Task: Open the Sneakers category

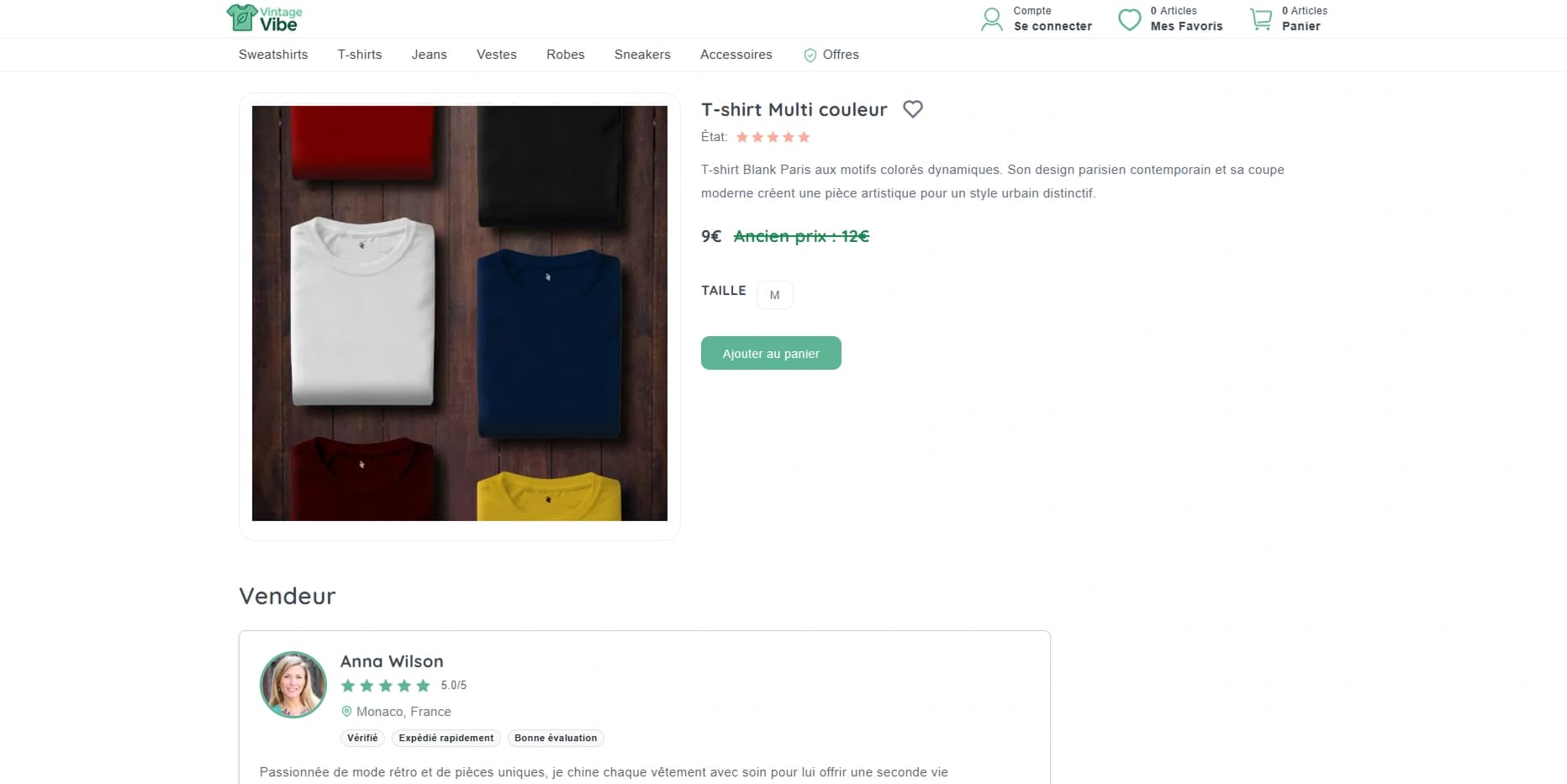Action: click(x=642, y=54)
